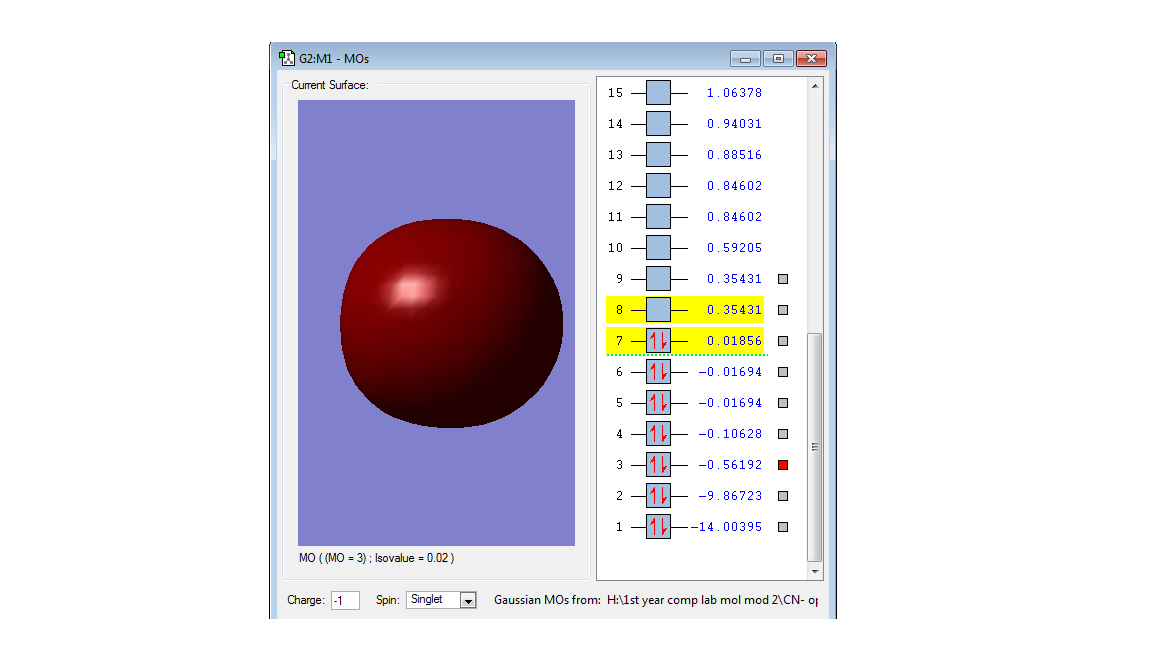Select the occupancy box of orbital 11

click(658, 217)
